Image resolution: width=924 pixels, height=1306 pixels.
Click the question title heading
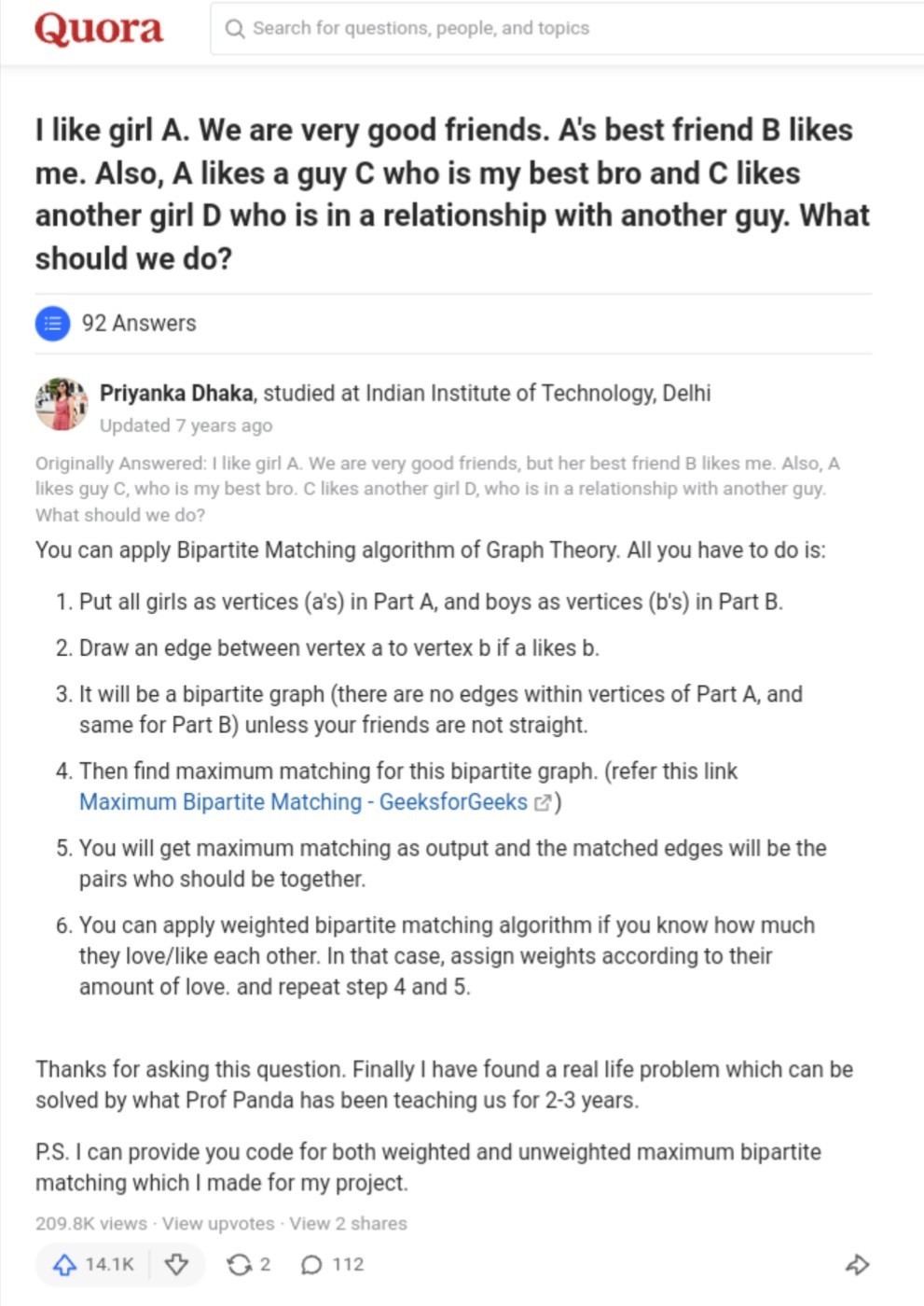(x=453, y=194)
